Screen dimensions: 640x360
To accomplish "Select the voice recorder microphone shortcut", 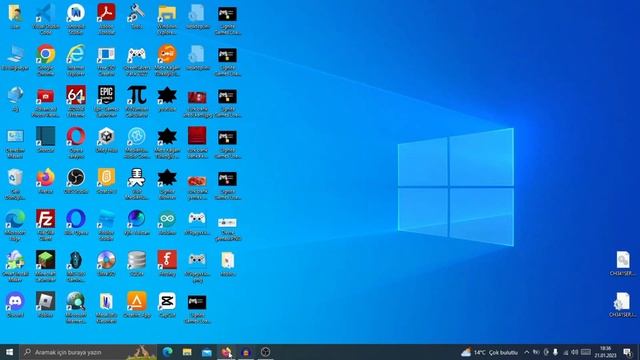I will pos(137,183).
